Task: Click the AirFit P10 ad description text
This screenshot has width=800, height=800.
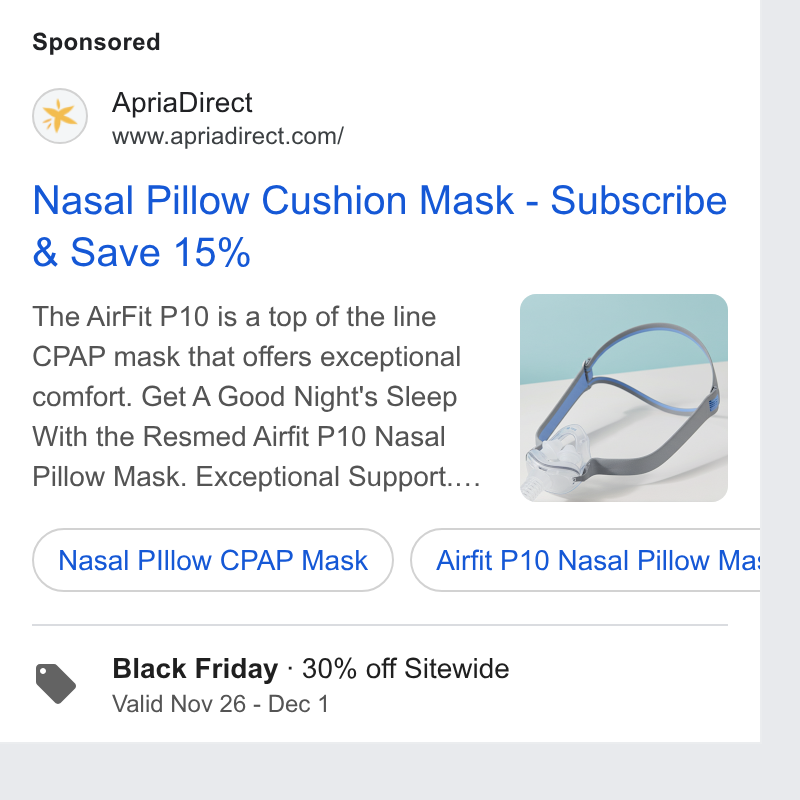Action: (256, 397)
